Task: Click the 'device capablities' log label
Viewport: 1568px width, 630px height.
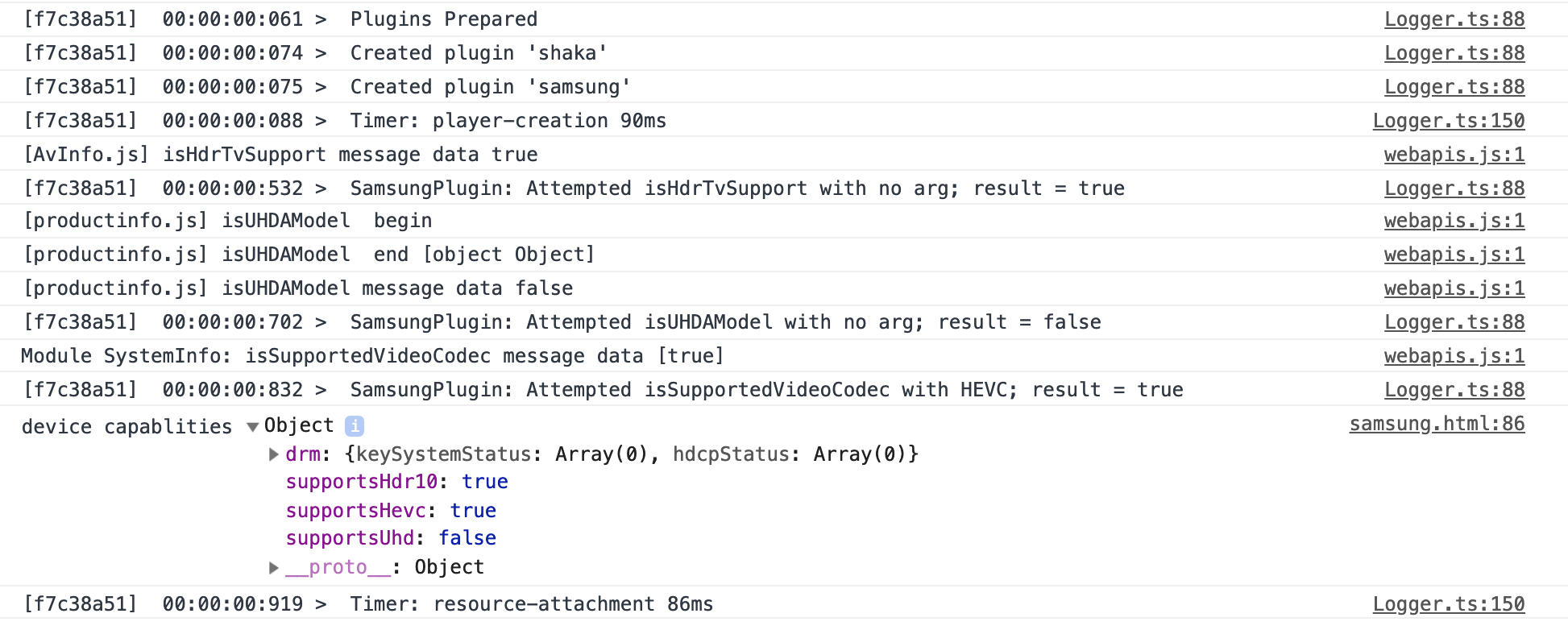Action: (x=127, y=427)
